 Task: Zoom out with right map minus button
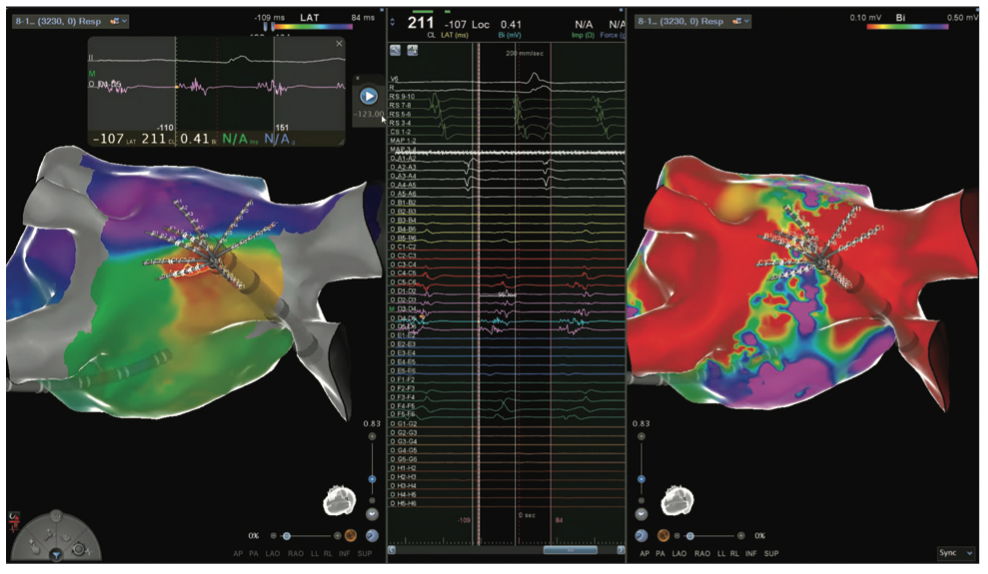coord(641,500)
